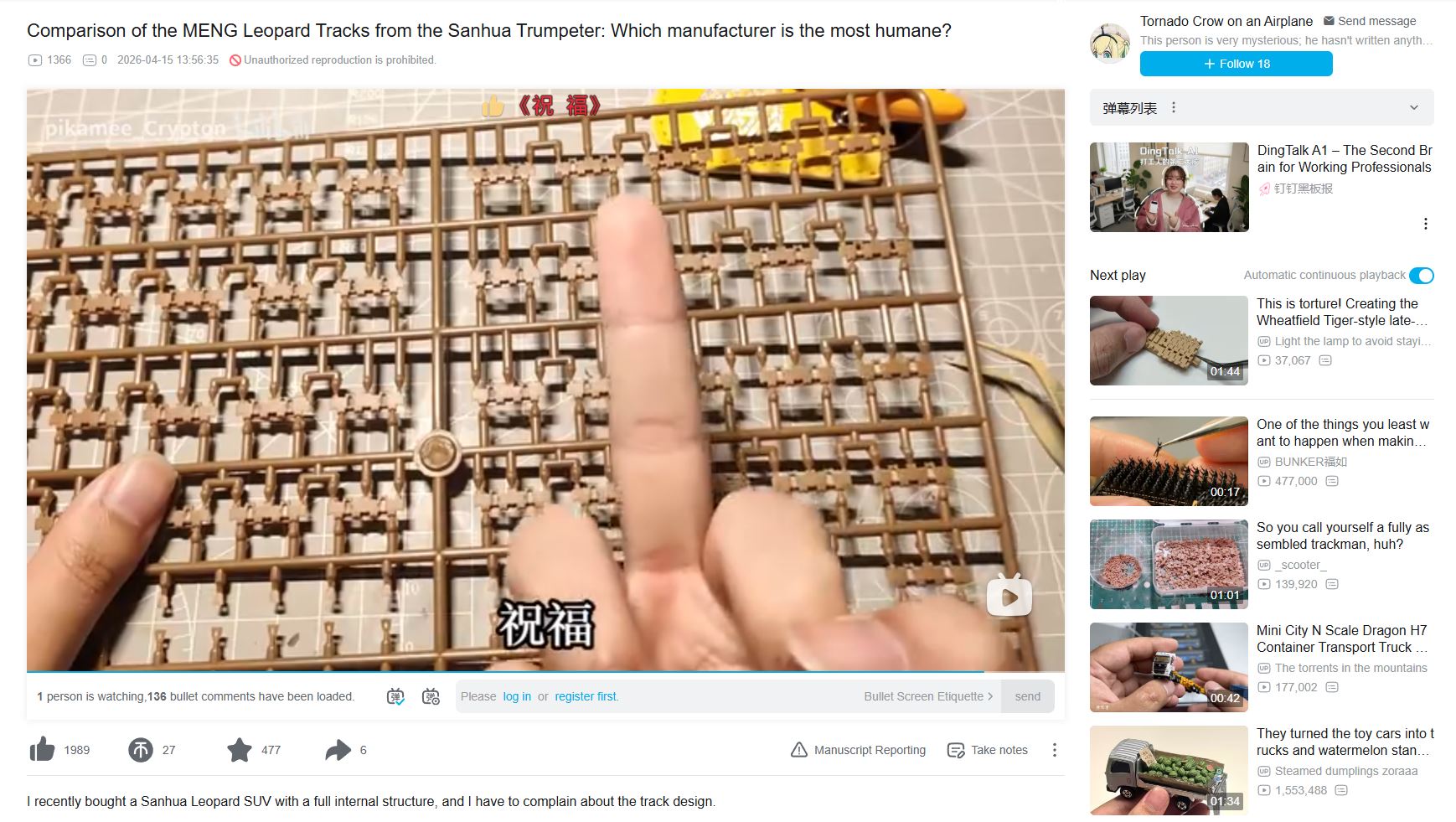Click the Manuscript Reporting warning icon
The height and width of the screenshot is (822, 1456).
[799, 749]
